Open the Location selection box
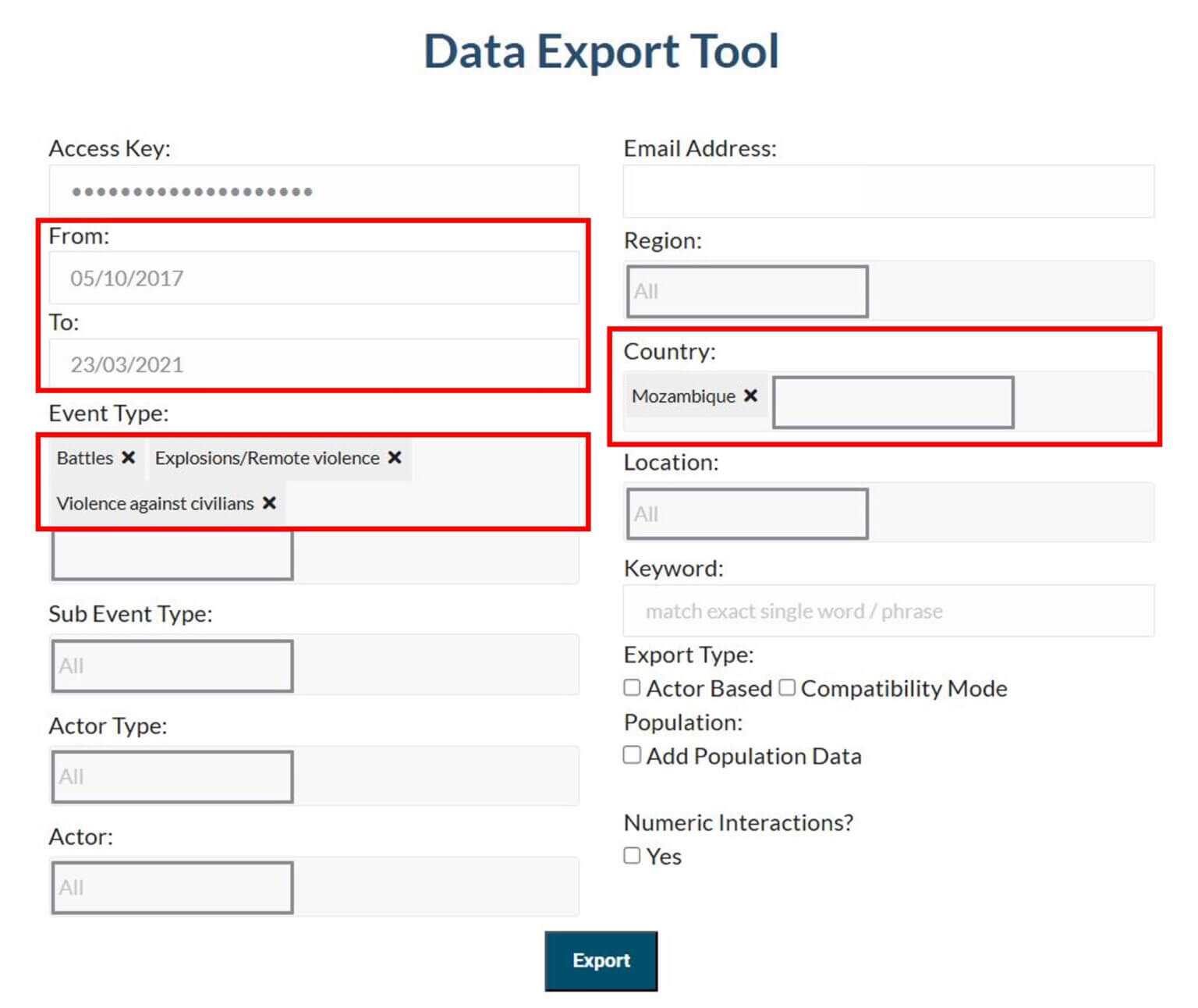The height and width of the screenshot is (1008, 1198). coord(747,513)
